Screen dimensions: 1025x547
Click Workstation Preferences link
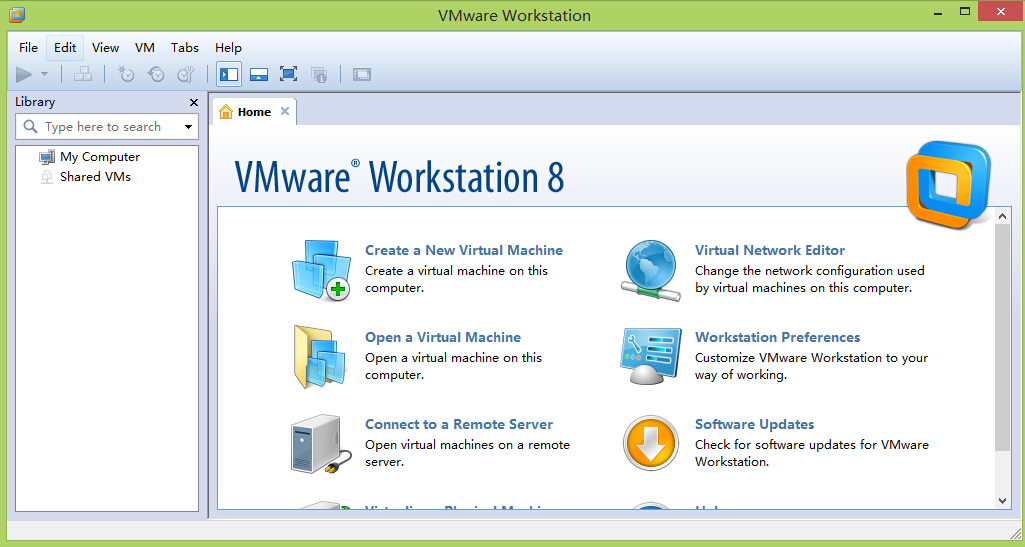click(x=777, y=337)
